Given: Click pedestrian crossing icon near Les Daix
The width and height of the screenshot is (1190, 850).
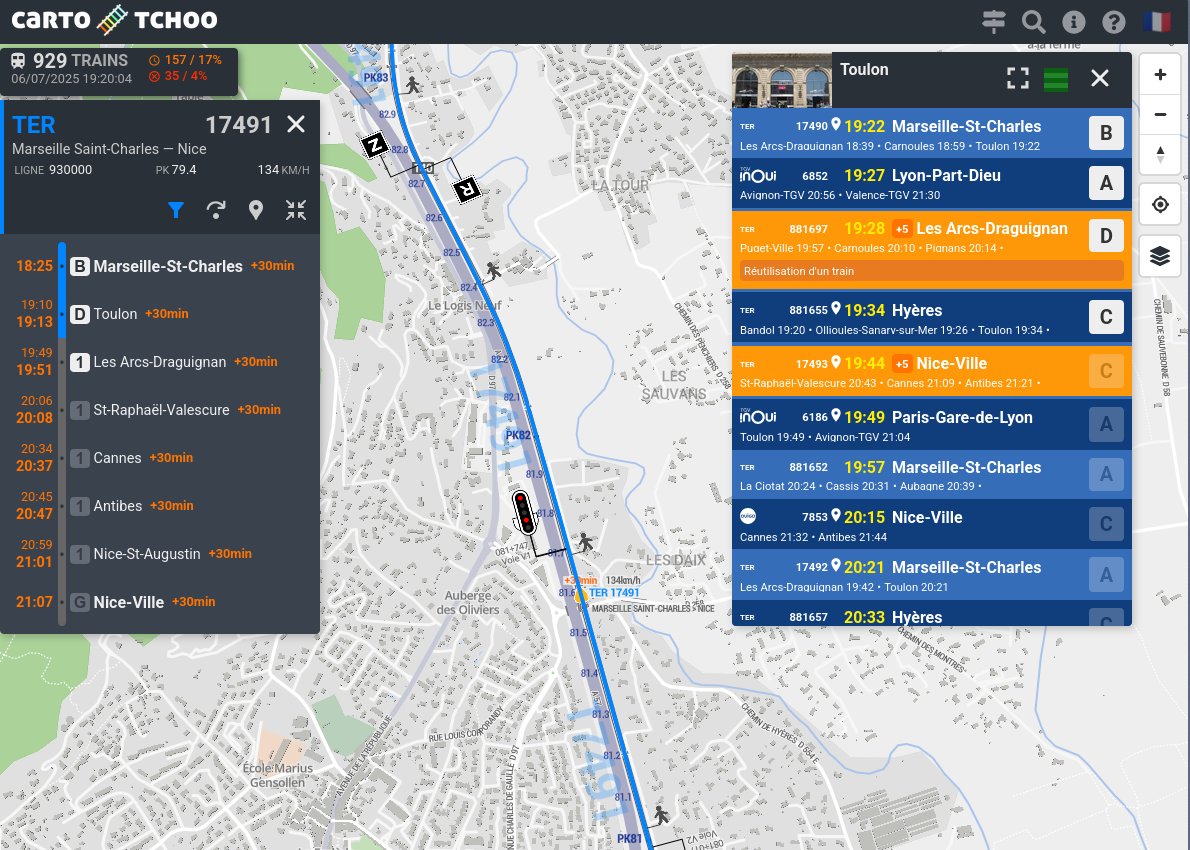Looking at the screenshot, I should (x=585, y=542).
